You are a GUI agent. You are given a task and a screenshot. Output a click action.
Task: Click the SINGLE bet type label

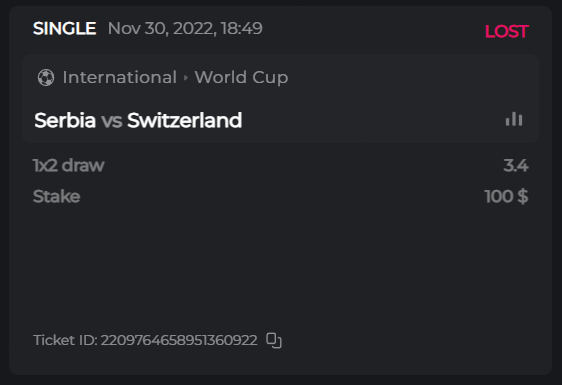[65, 28]
